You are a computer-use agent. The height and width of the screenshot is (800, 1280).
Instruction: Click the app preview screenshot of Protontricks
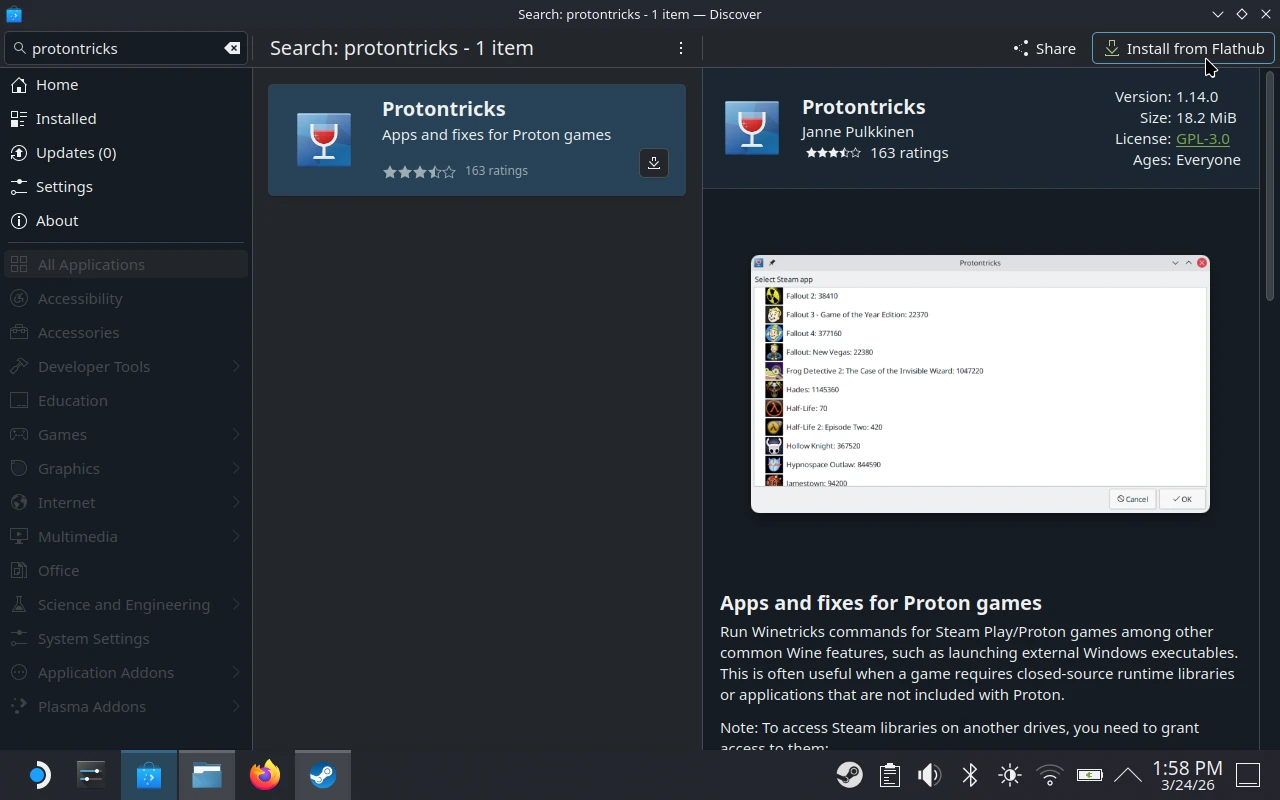pos(980,384)
